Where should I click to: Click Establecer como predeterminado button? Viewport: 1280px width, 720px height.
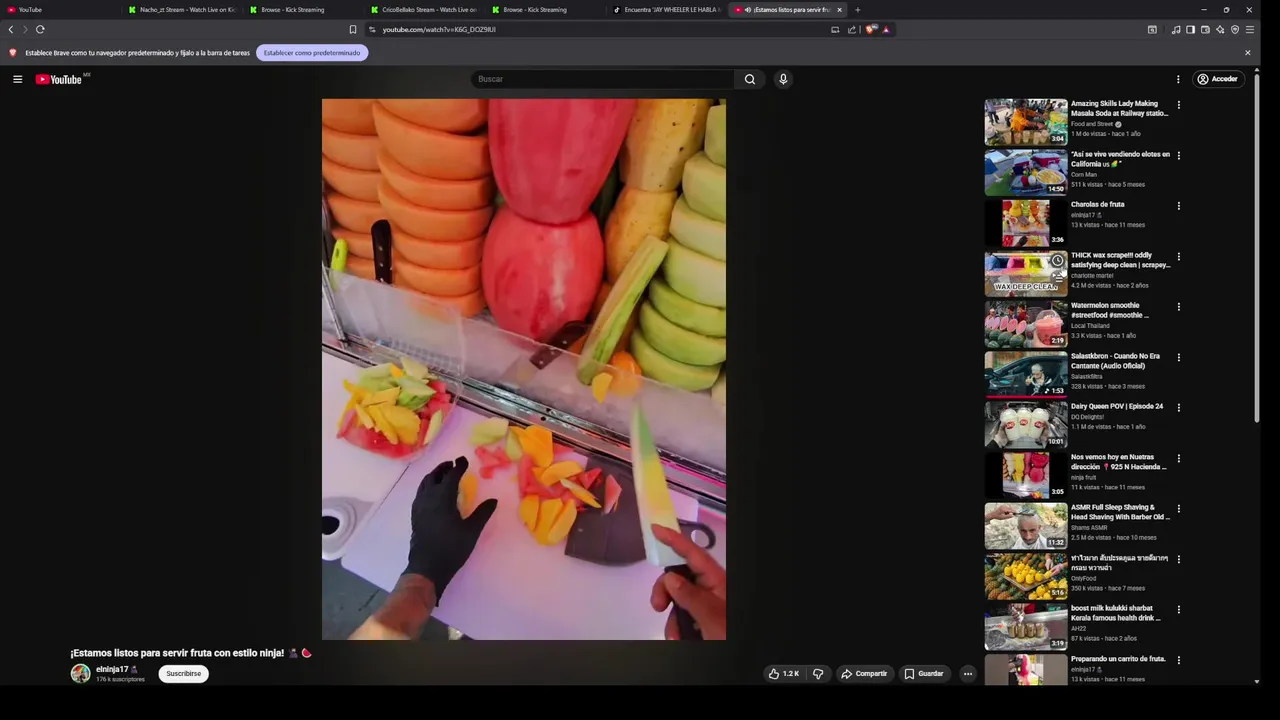point(312,53)
